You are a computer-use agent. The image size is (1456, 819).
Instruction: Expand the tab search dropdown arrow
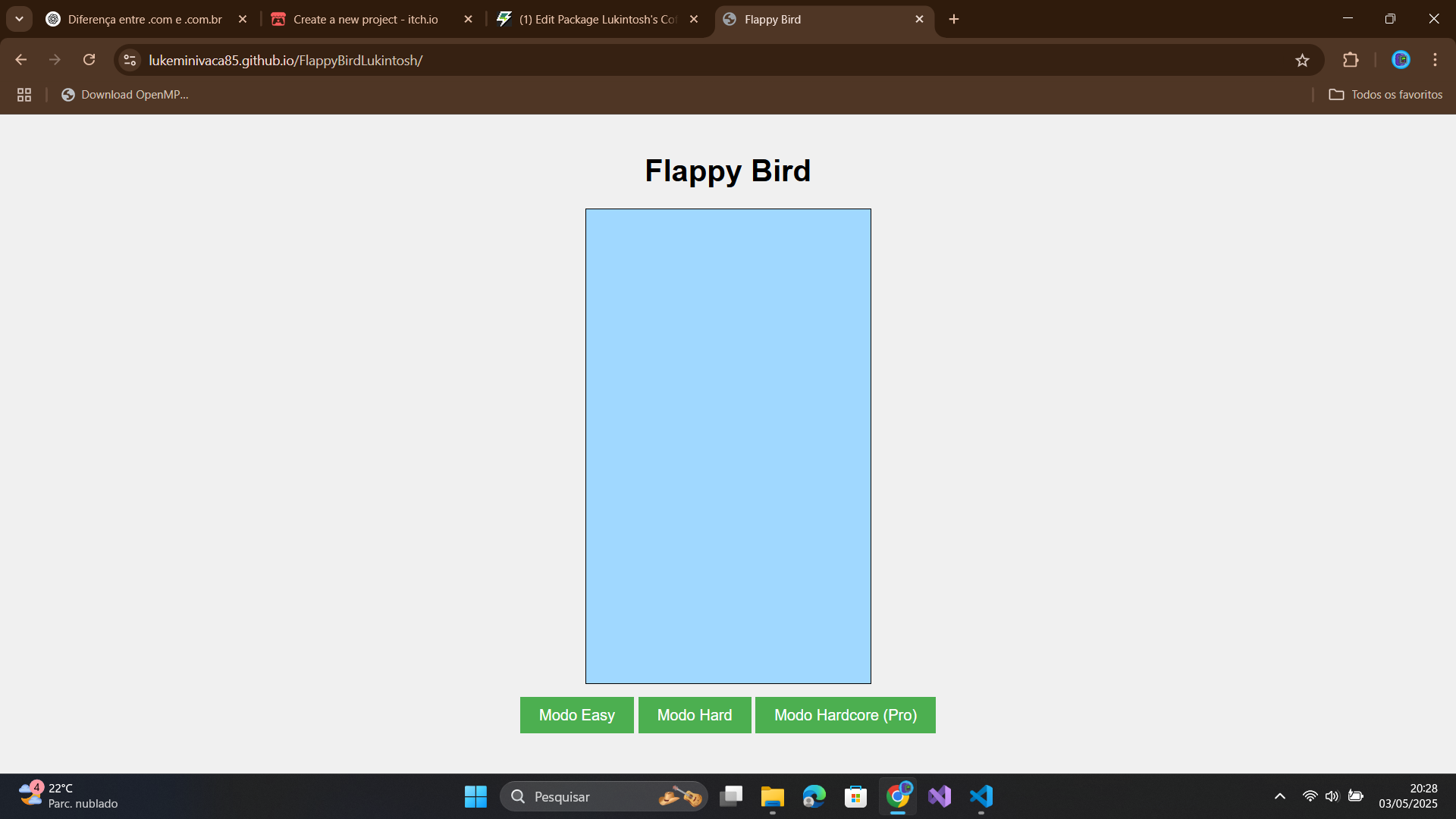point(19,19)
